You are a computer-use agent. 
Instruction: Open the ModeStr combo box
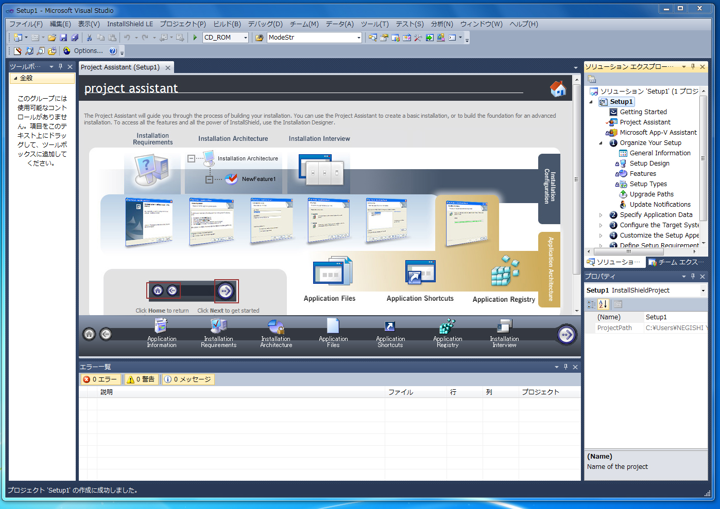coord(314,38)
